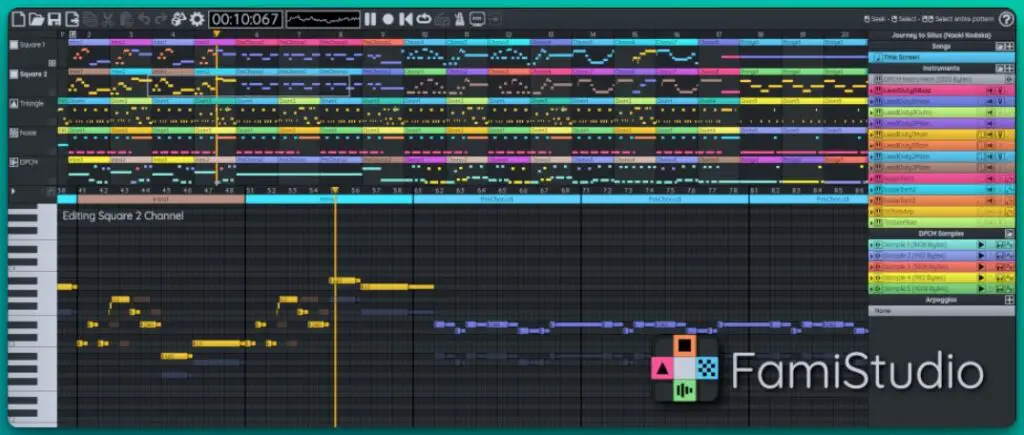The width and height of the screenshot is (1024, 435).
Task: Click the metronome icon
Action: (459, 19)
